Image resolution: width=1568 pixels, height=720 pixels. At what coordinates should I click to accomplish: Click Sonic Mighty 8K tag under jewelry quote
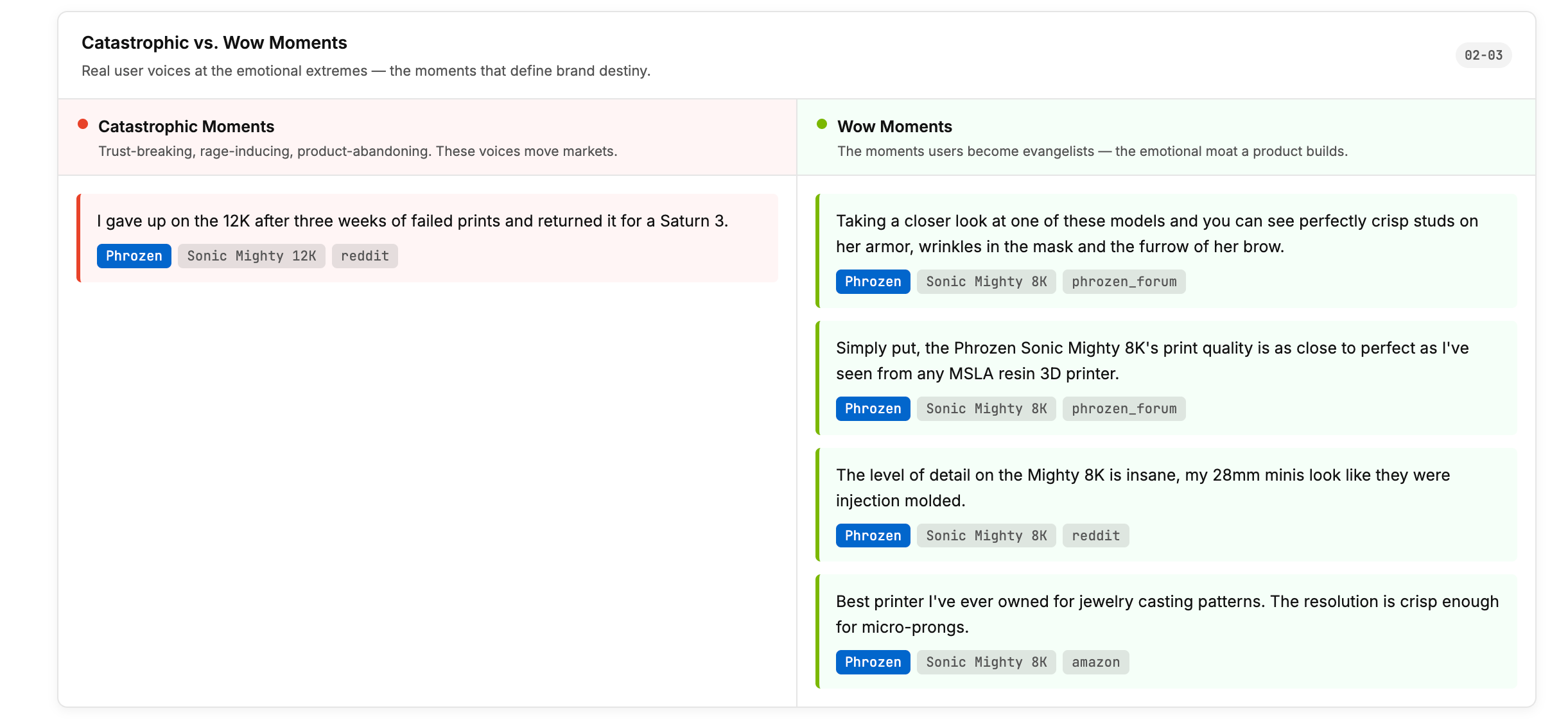point(986,662)
